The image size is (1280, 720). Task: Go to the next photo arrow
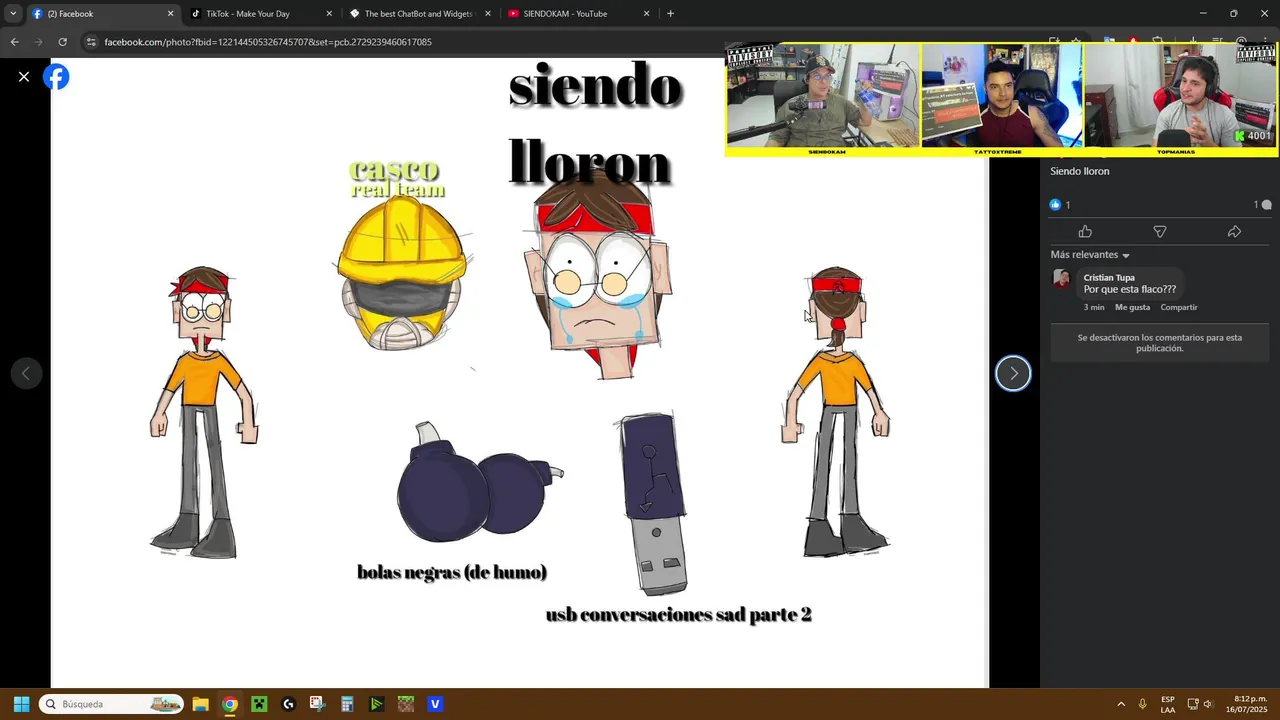(1013, 374)
